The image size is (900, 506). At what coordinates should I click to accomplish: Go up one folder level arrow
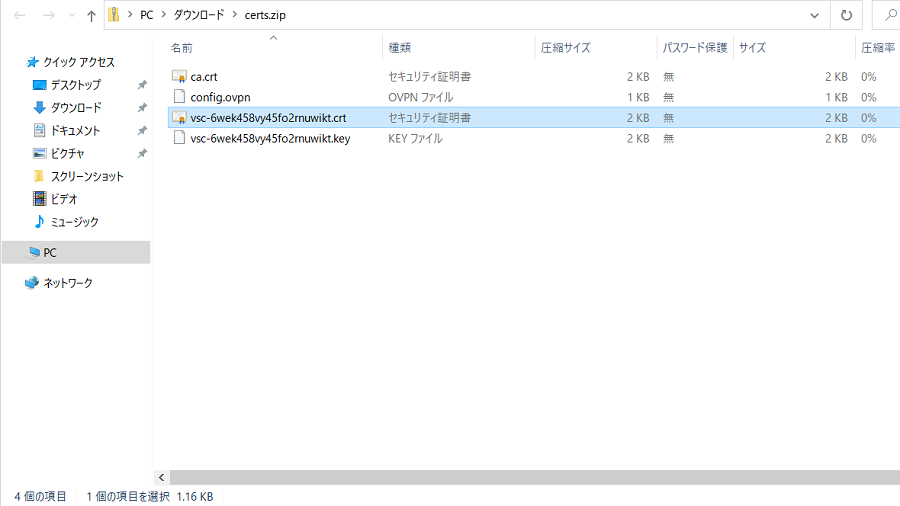(91, 15)
